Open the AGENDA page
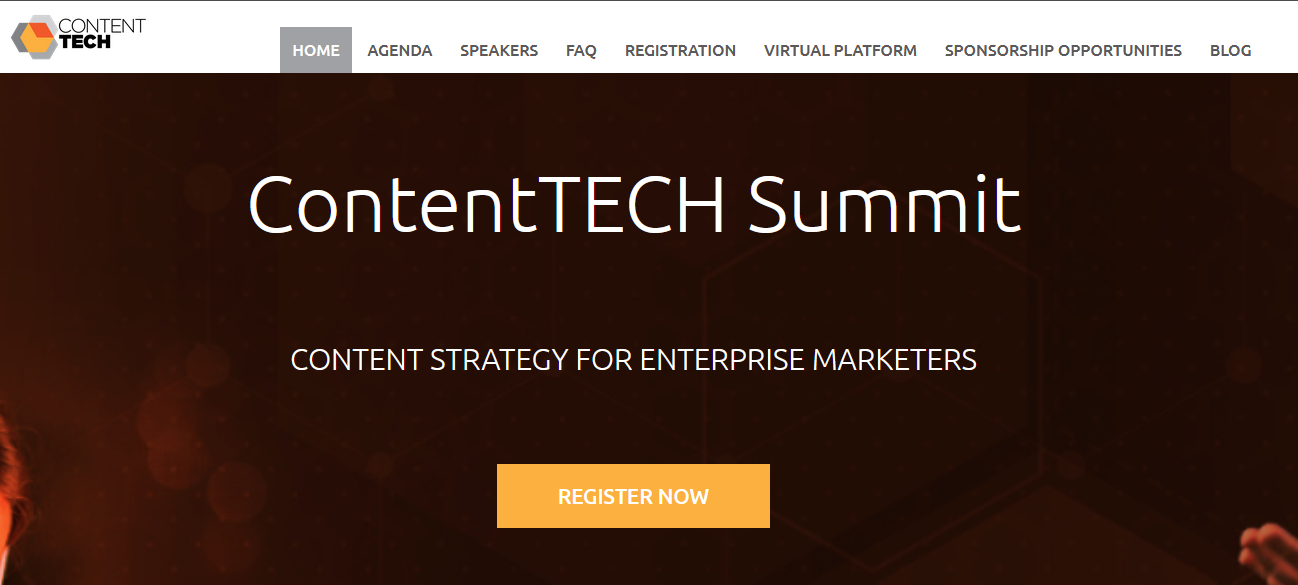This screenshot has width=1298, height=585. (400, 50)
